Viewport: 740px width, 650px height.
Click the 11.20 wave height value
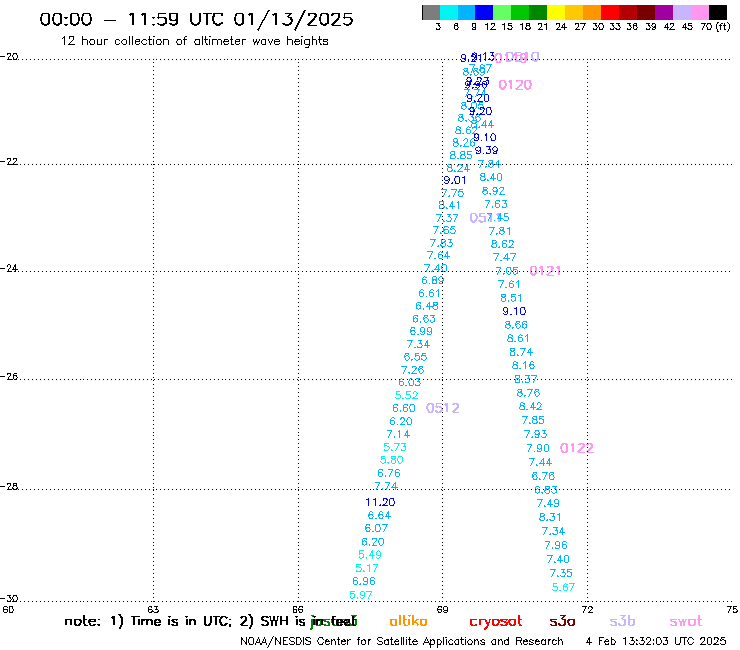tap(380, 502)
